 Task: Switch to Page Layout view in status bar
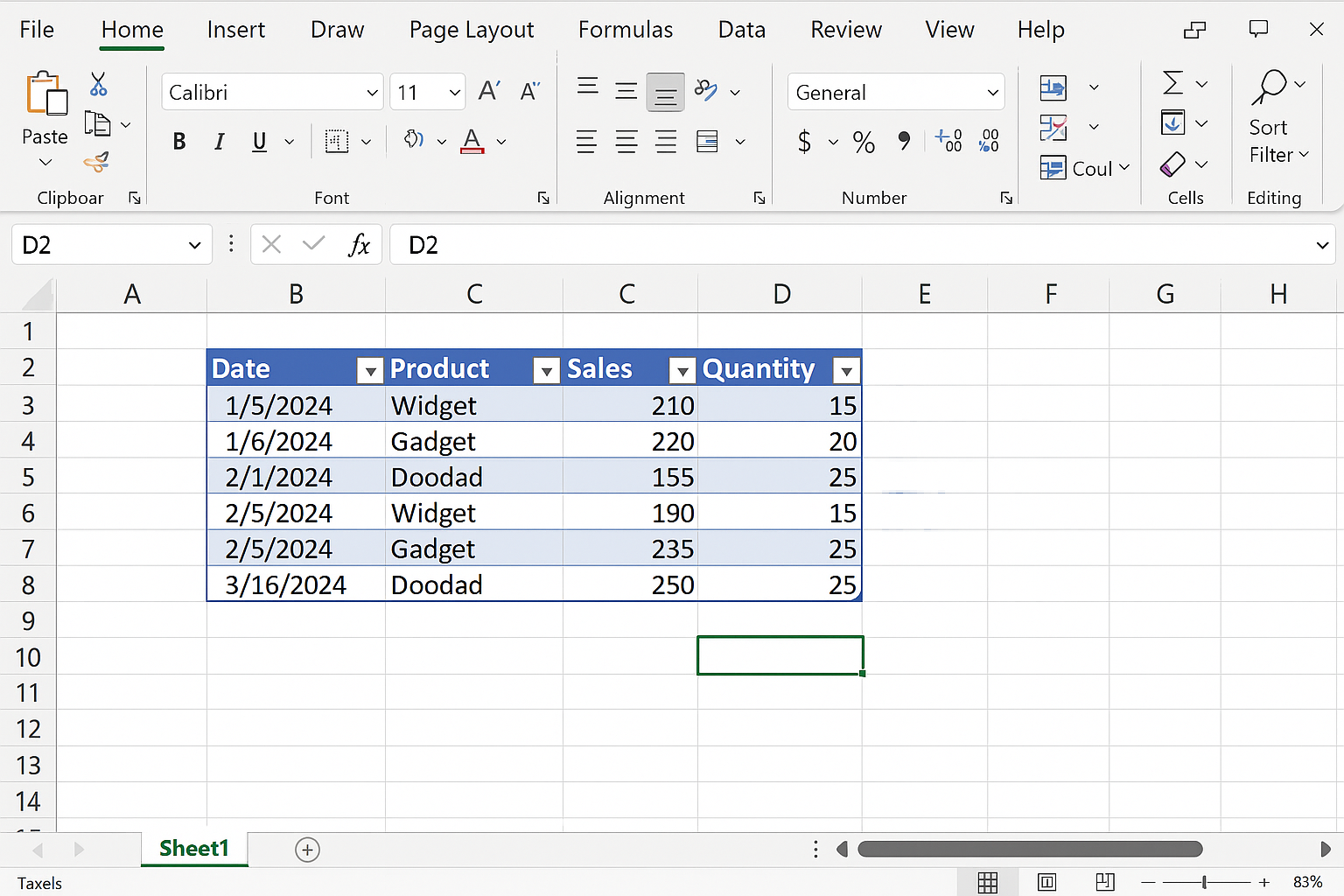[x=1046, y=882]
